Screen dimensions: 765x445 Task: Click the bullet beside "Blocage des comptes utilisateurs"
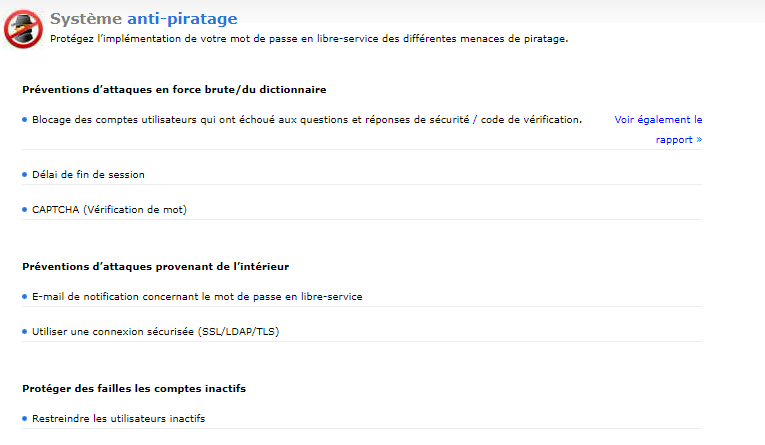[x=24, y=119]
